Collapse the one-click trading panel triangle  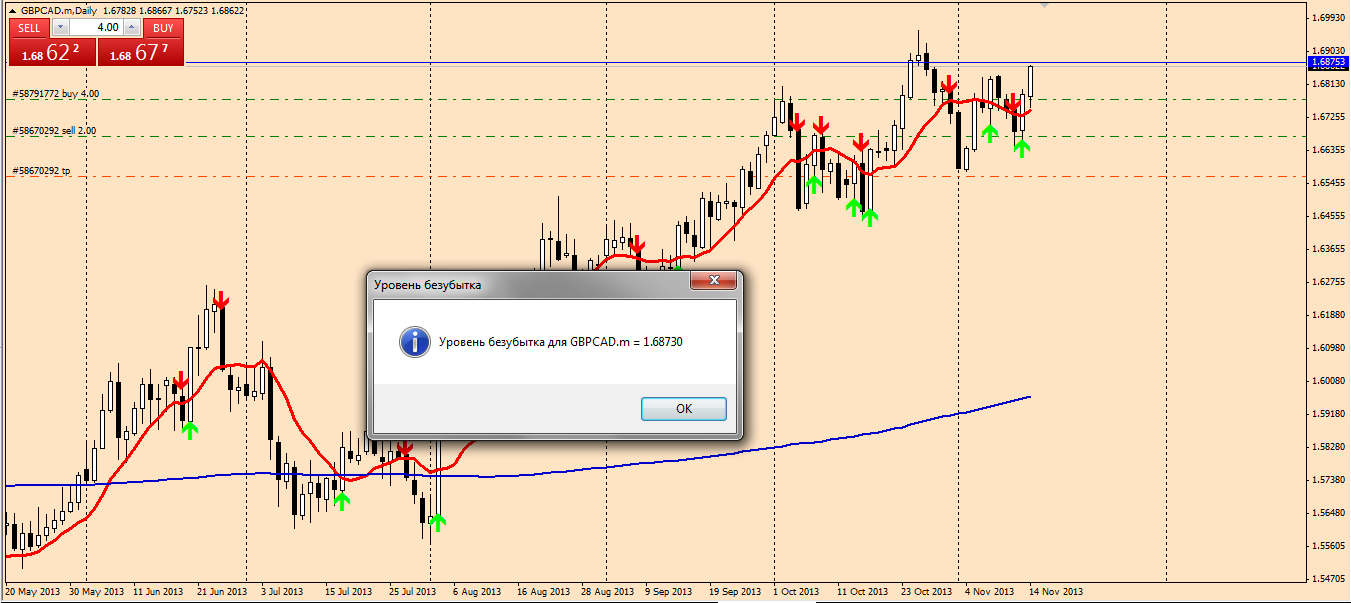pyautogui.click(x=12, y=10)
